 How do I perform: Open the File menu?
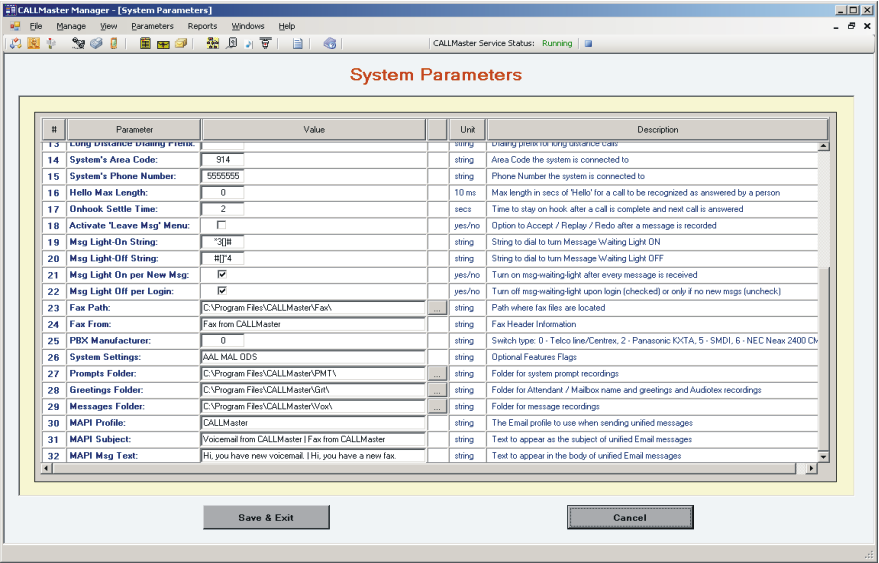coord(36,26)
